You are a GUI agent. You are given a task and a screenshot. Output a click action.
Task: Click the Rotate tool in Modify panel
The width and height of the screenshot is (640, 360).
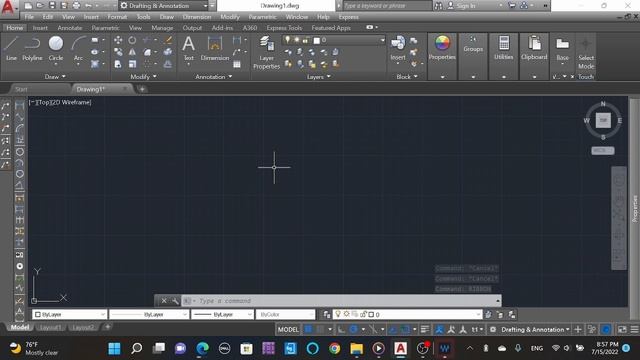click(132, 40)
